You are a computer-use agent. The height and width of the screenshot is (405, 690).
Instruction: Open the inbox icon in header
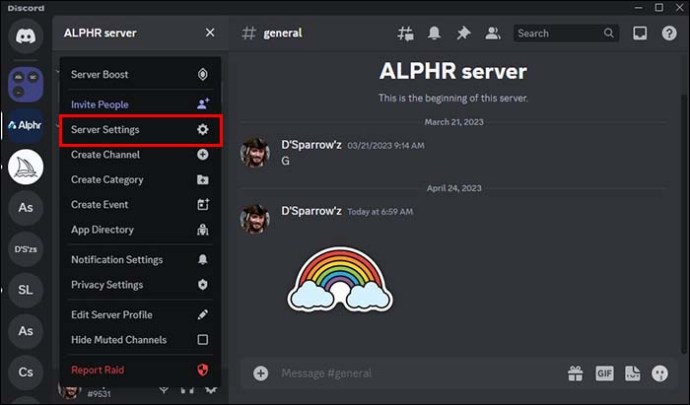642,33
